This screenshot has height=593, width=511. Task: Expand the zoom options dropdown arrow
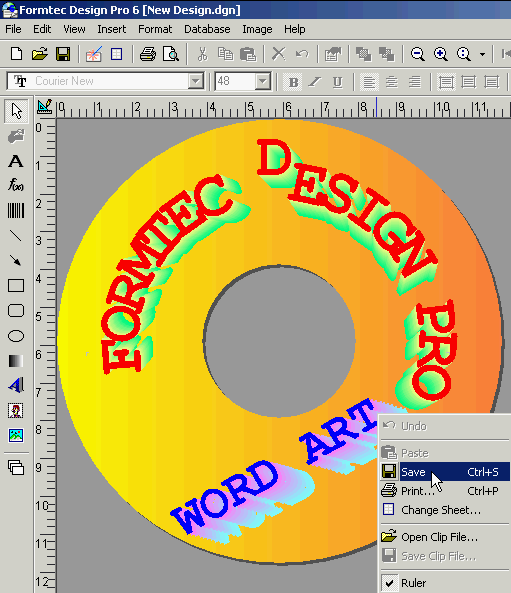pyautogui.click(x=482, y=54)
